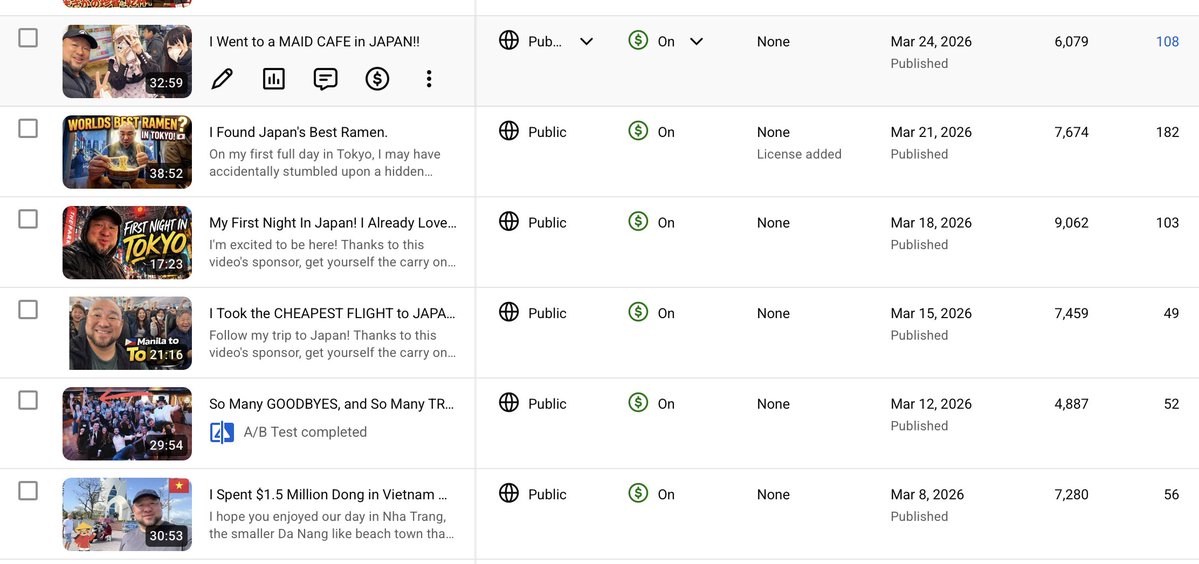The image size is (1199, 564).
Task: Click the date Mar 15, 2026
Action: coord(931,313)
